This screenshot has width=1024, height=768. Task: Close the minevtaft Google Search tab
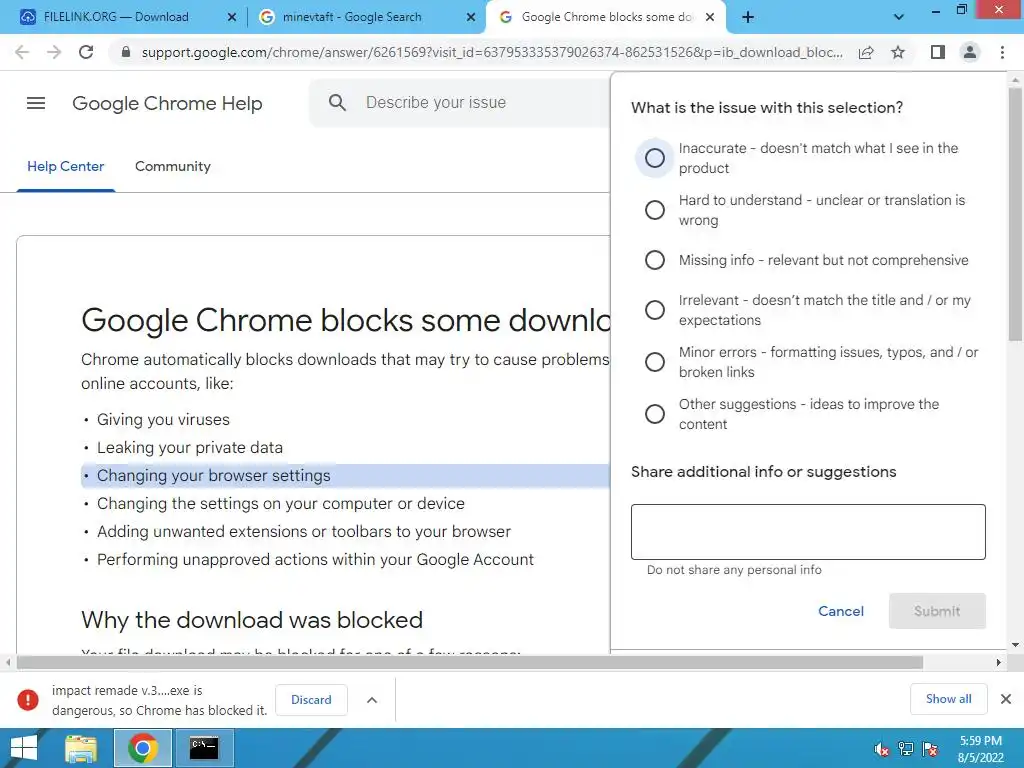click(x=471, y=18)
